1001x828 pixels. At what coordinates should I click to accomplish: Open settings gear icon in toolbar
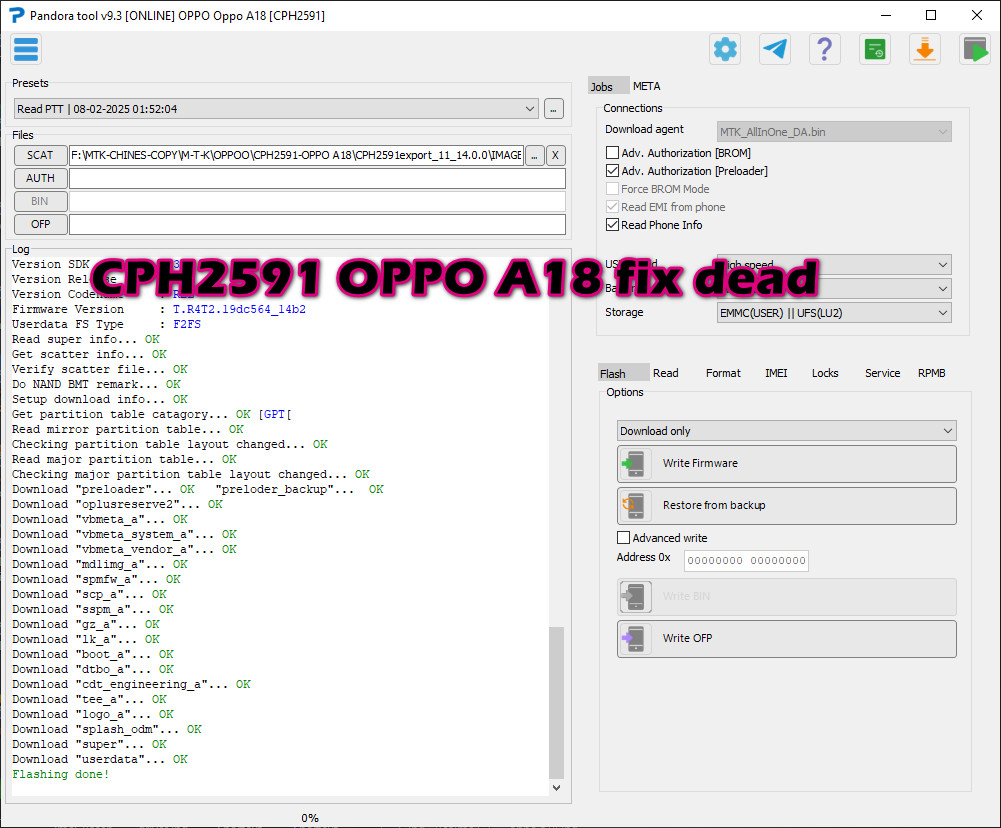coord(725,49)
